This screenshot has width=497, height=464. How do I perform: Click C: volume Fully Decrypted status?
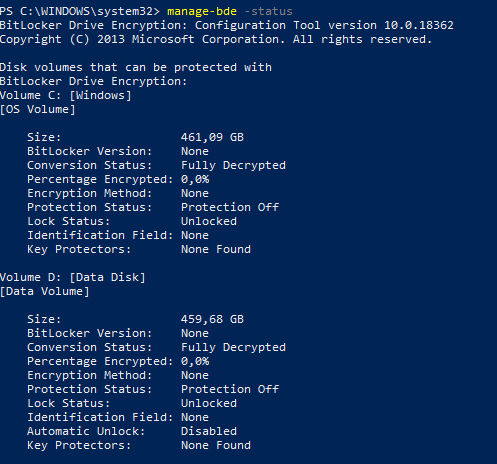tap(233, 165)
